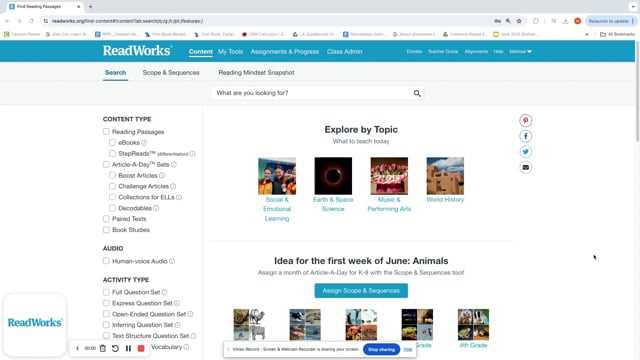This screenshot has width=640, height=360.
Task: Hide the screen sharing notification
Action: click(407, 349)
